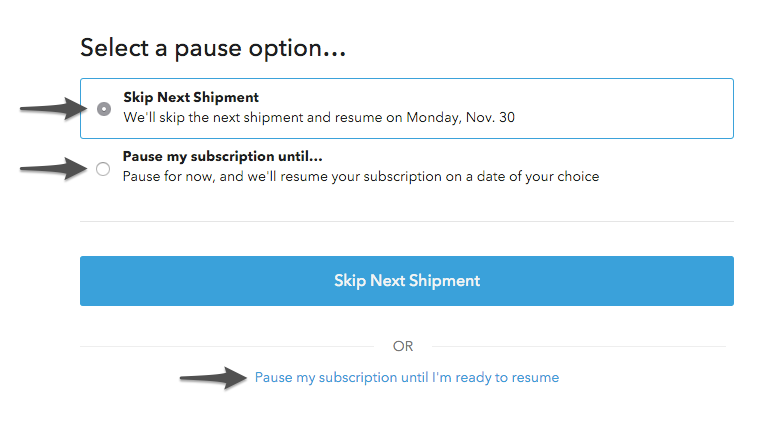Click the bold Skip Next Shipment option title

191,98
